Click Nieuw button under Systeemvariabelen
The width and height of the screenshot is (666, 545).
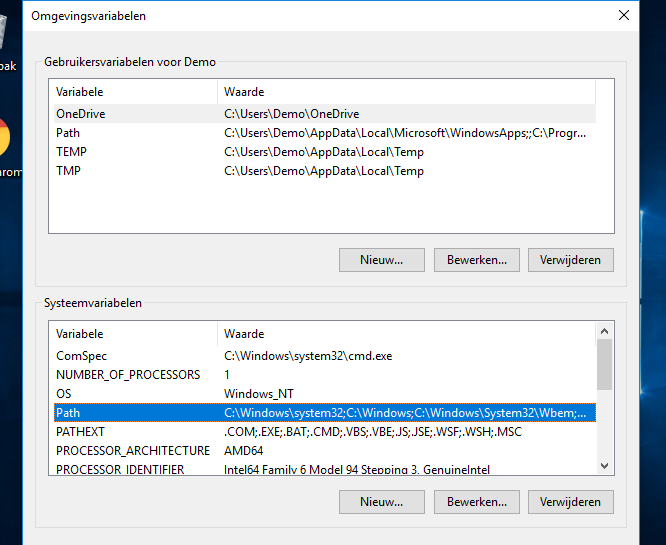[x=382, y=502]
